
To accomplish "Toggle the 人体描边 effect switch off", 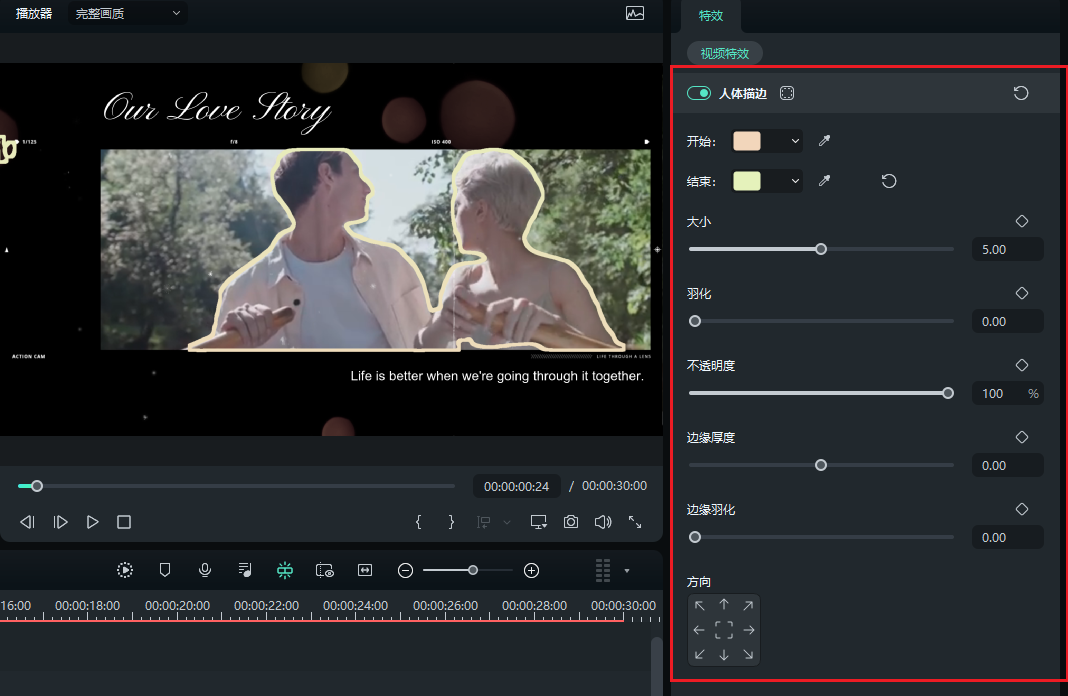I will coord(698,93).
